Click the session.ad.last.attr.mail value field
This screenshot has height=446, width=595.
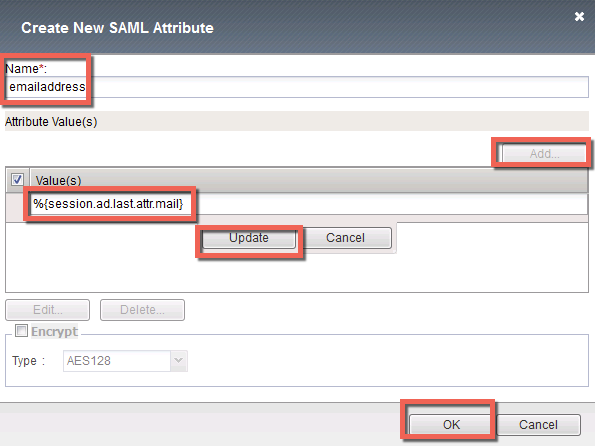[x=309, y=204]
